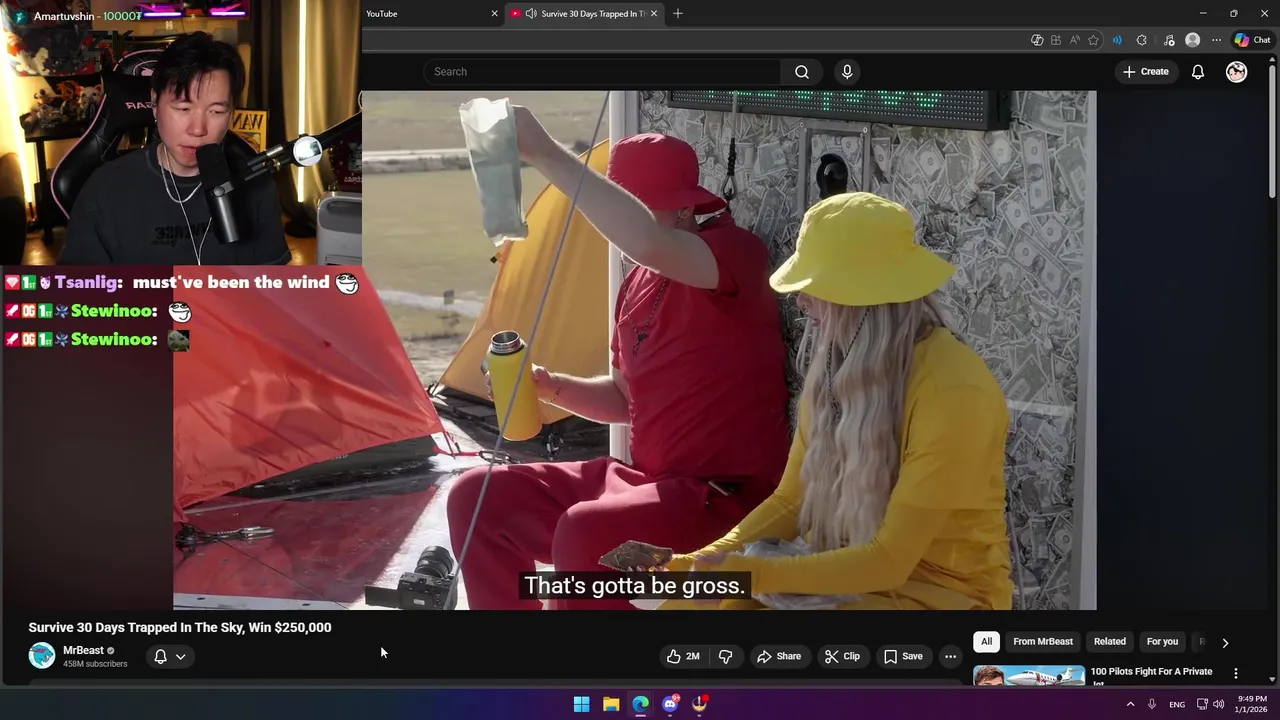Screen dimensions: 1280x720
Task: Open the Discord taskbar icon
Action: (x=670, y=704)
